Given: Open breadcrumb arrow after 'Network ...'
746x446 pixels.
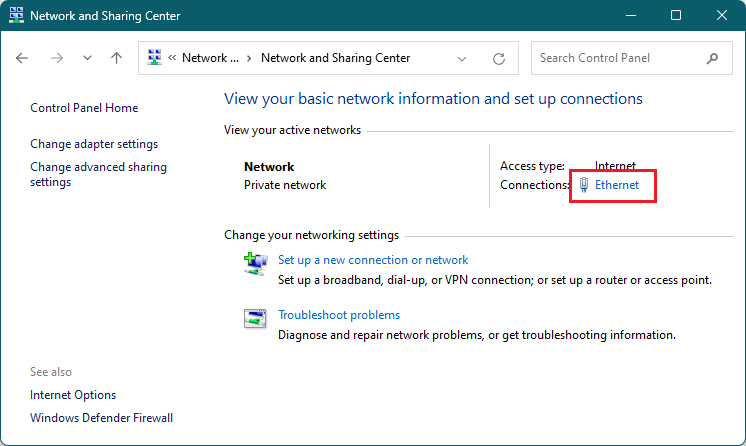Looking at the screenshot, I should [x=249, y=58].
